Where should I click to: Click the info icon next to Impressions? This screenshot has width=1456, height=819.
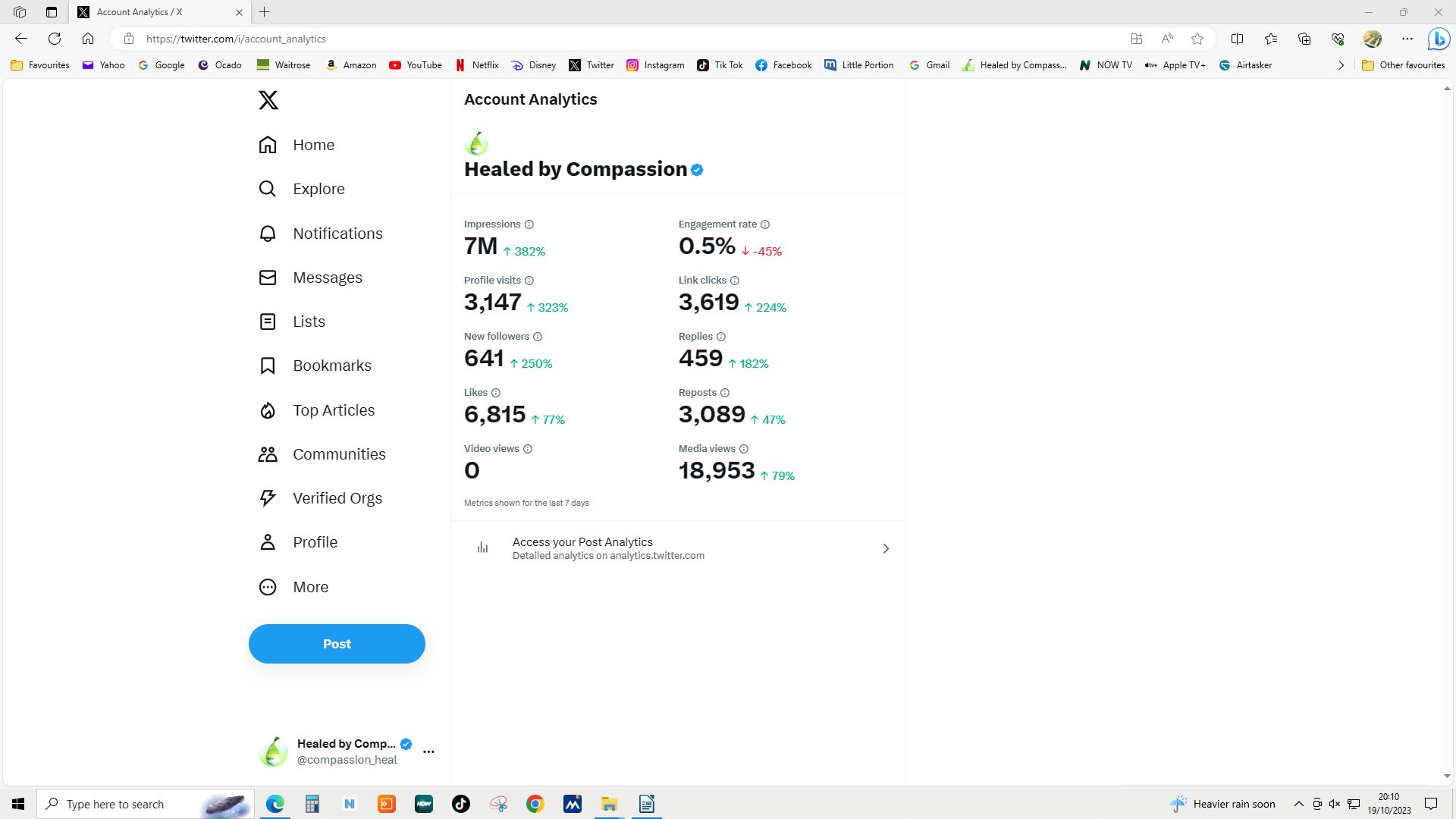pos(529,224)
